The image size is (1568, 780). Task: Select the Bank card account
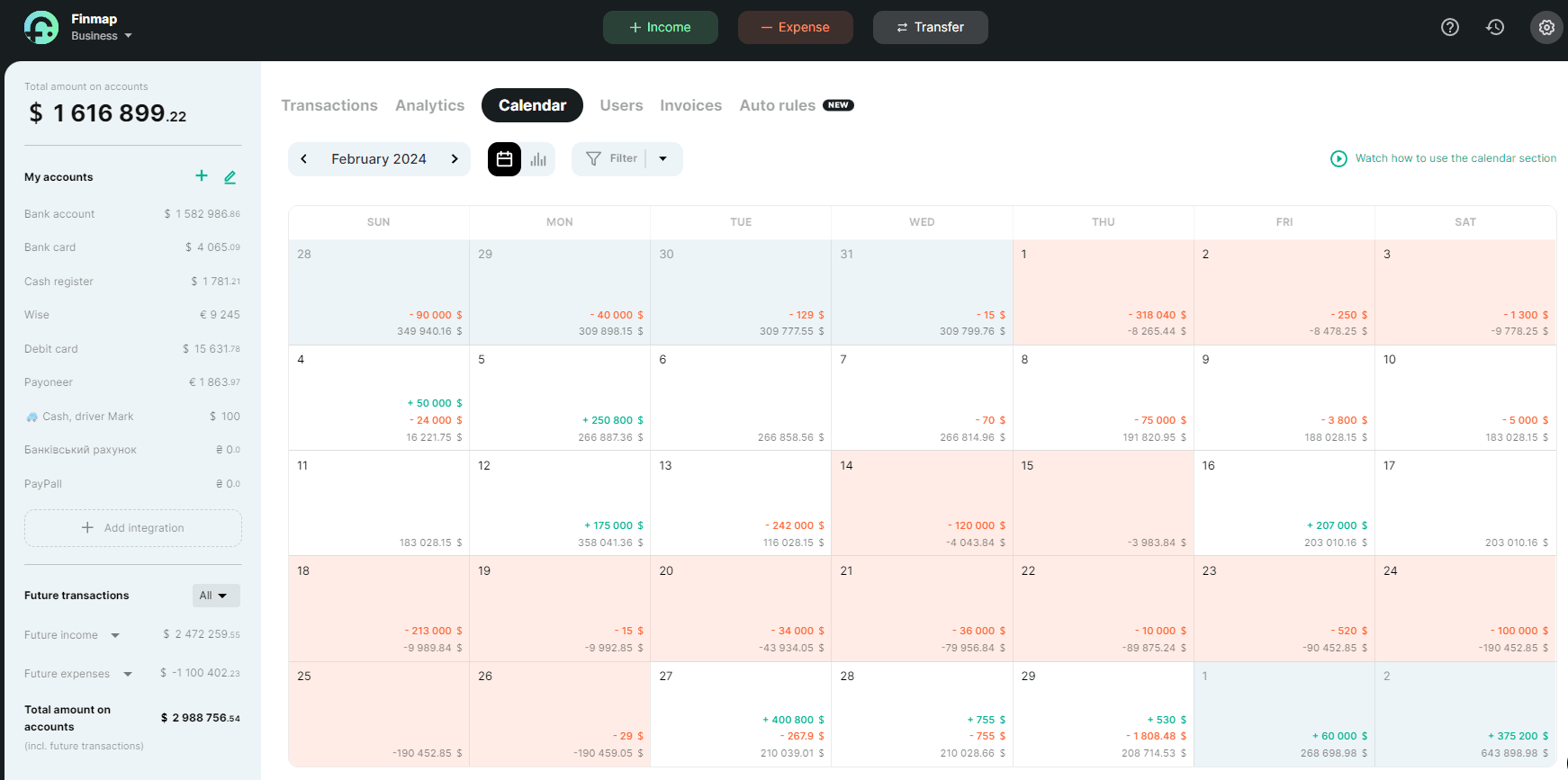(x=132, y=247)
